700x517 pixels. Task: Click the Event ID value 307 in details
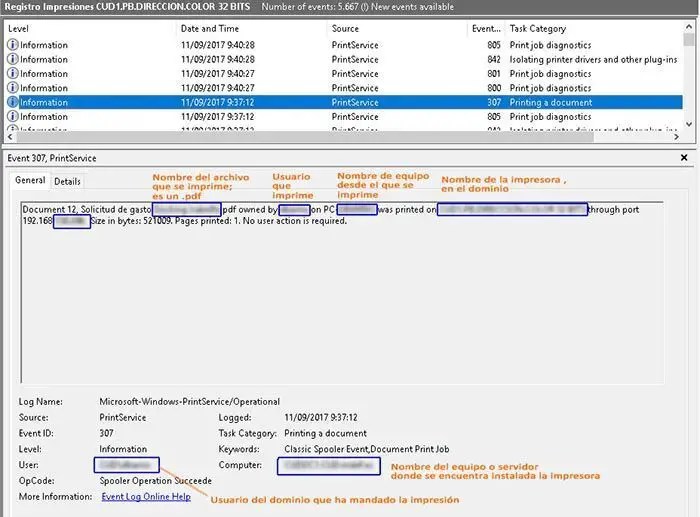tap(106, 433)
